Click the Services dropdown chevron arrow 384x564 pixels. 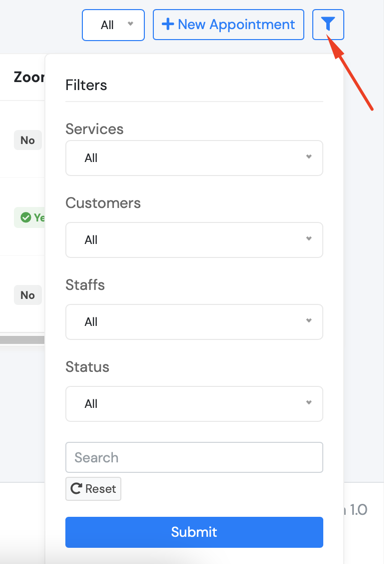308,157
